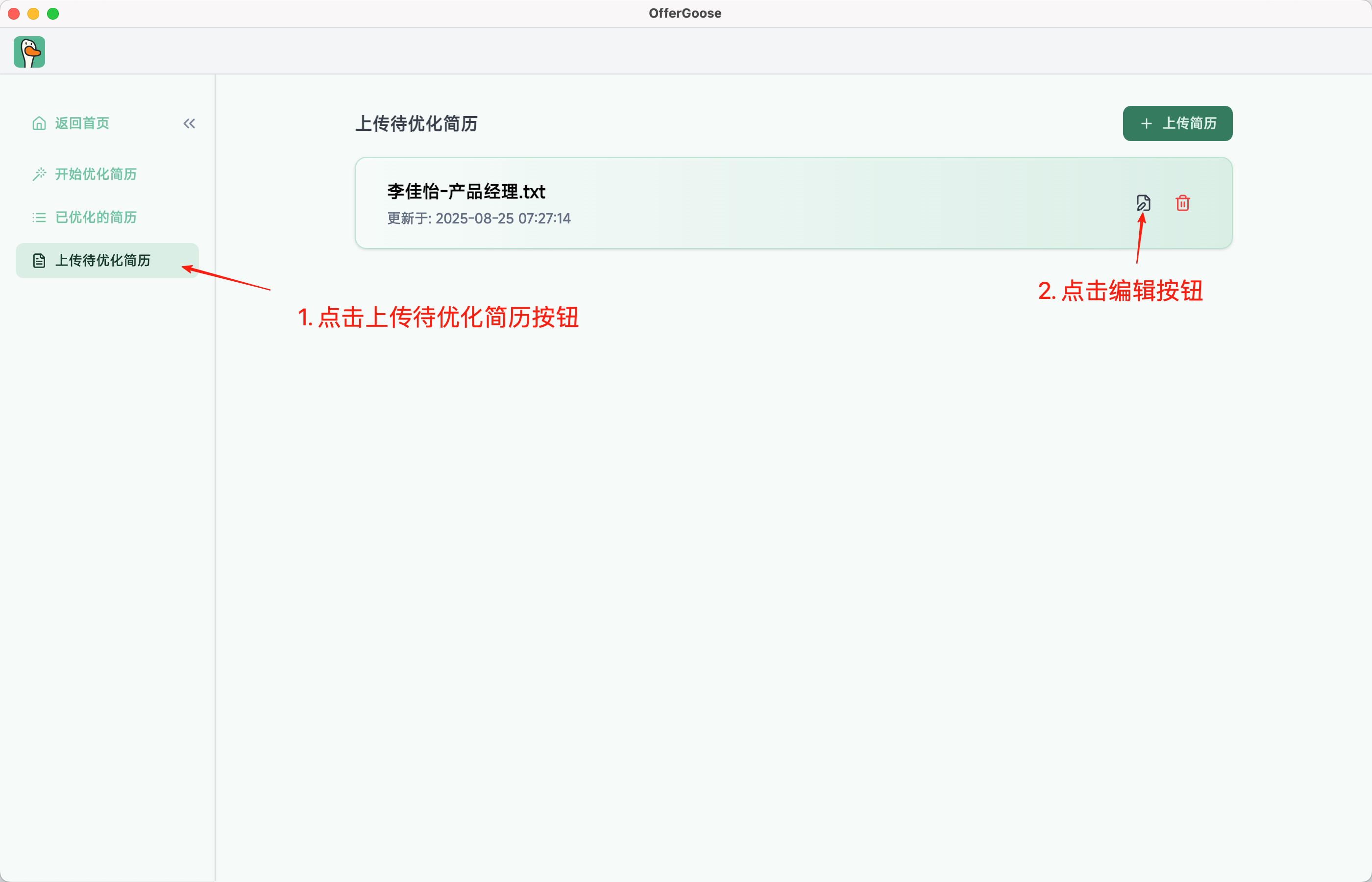Click the OfferGoose goose logo
1372x882 pixels.
coord(29,52)
